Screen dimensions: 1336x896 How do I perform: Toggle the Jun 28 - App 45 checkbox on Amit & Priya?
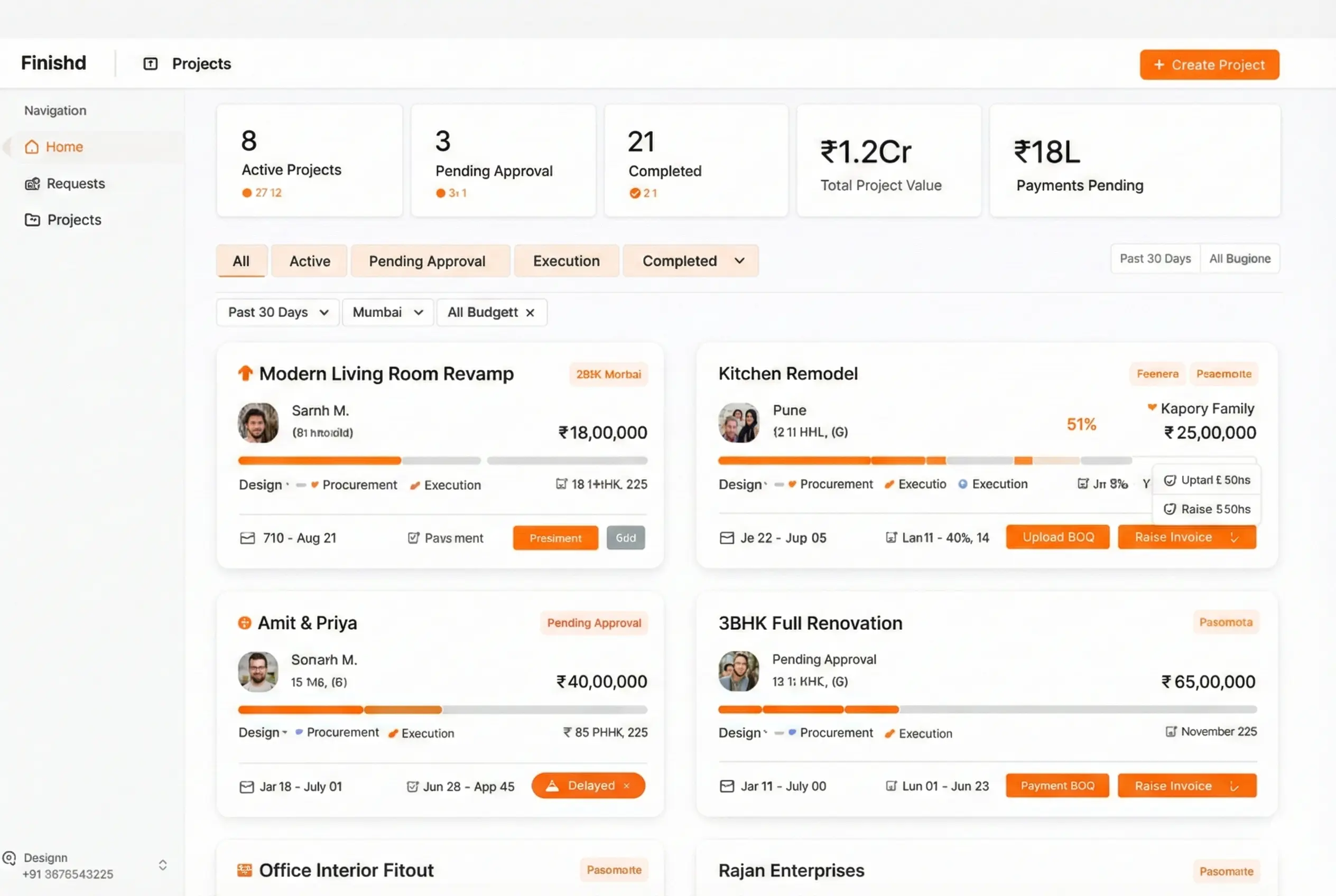click(413, 786)
